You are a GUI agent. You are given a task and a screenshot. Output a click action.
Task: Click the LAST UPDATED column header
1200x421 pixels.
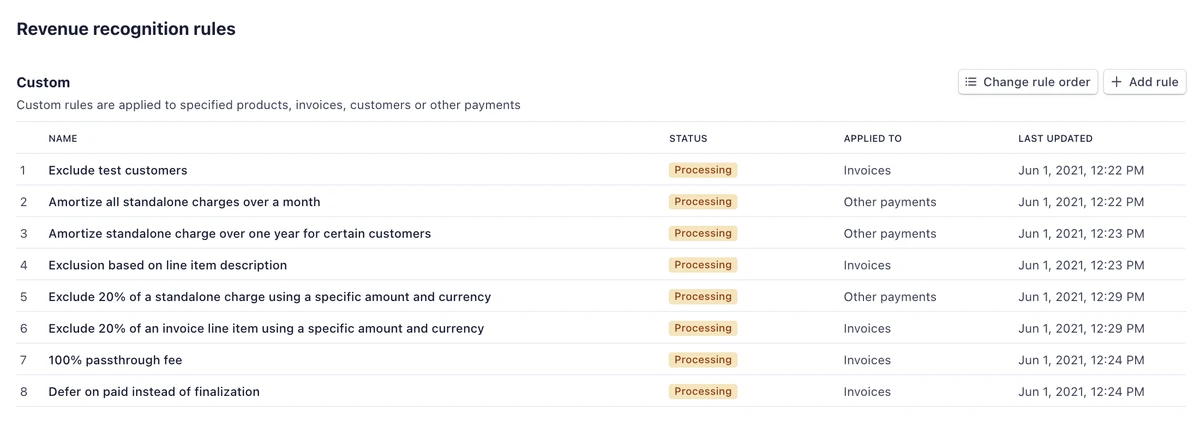[x=1055, y=139]
